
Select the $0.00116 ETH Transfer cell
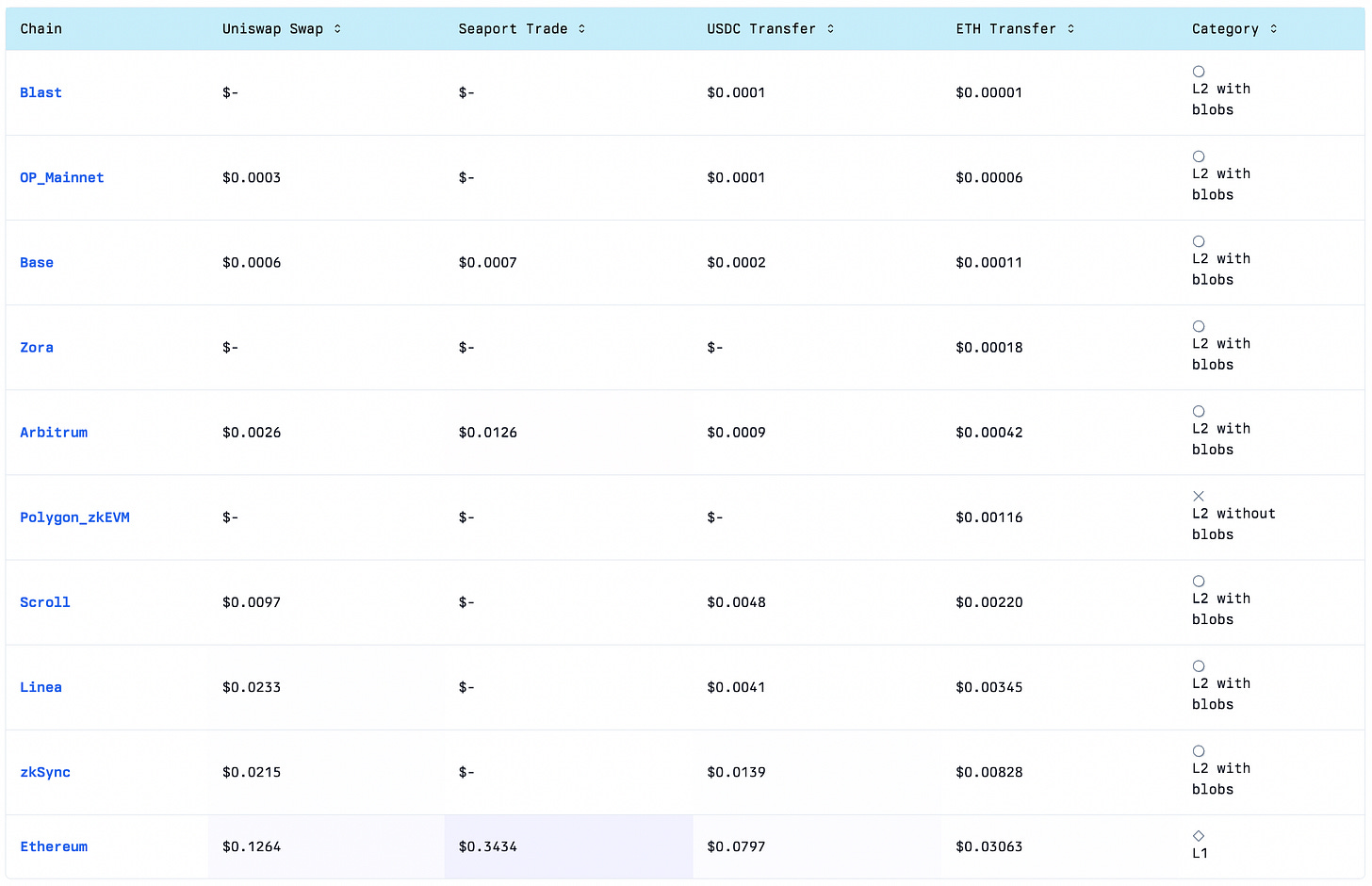pos(1060,517)
